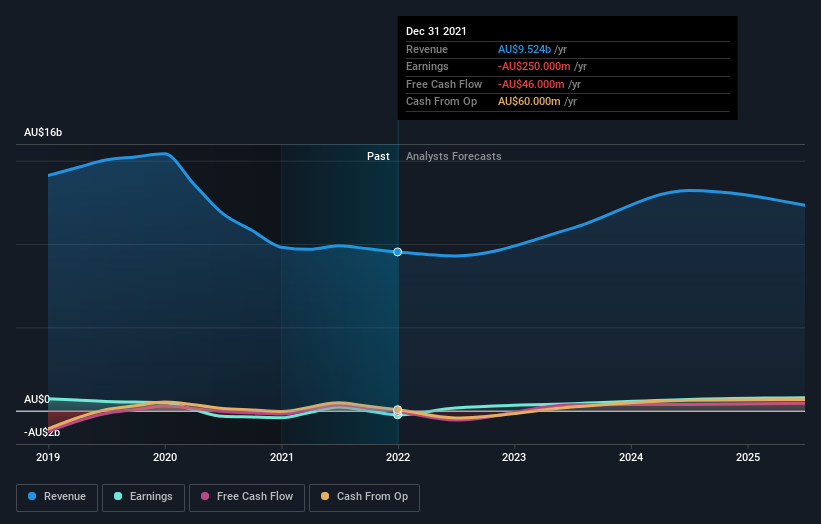Click the Cash From Op label in tooltip
Viewport: 821px width, 524px height.
[x=441, y=102]
